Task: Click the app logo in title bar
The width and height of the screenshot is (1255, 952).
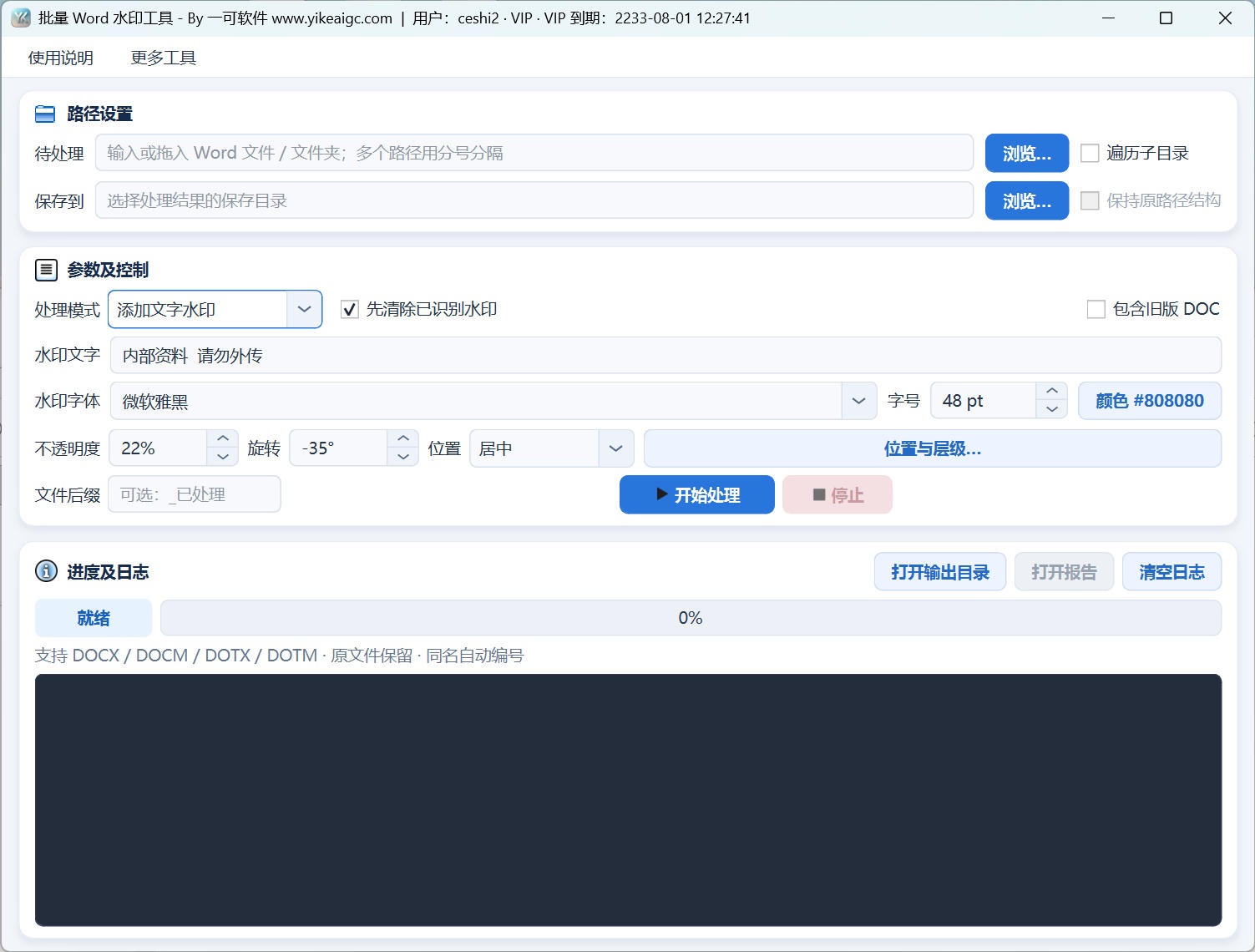Action: click(x=21, y=18)
